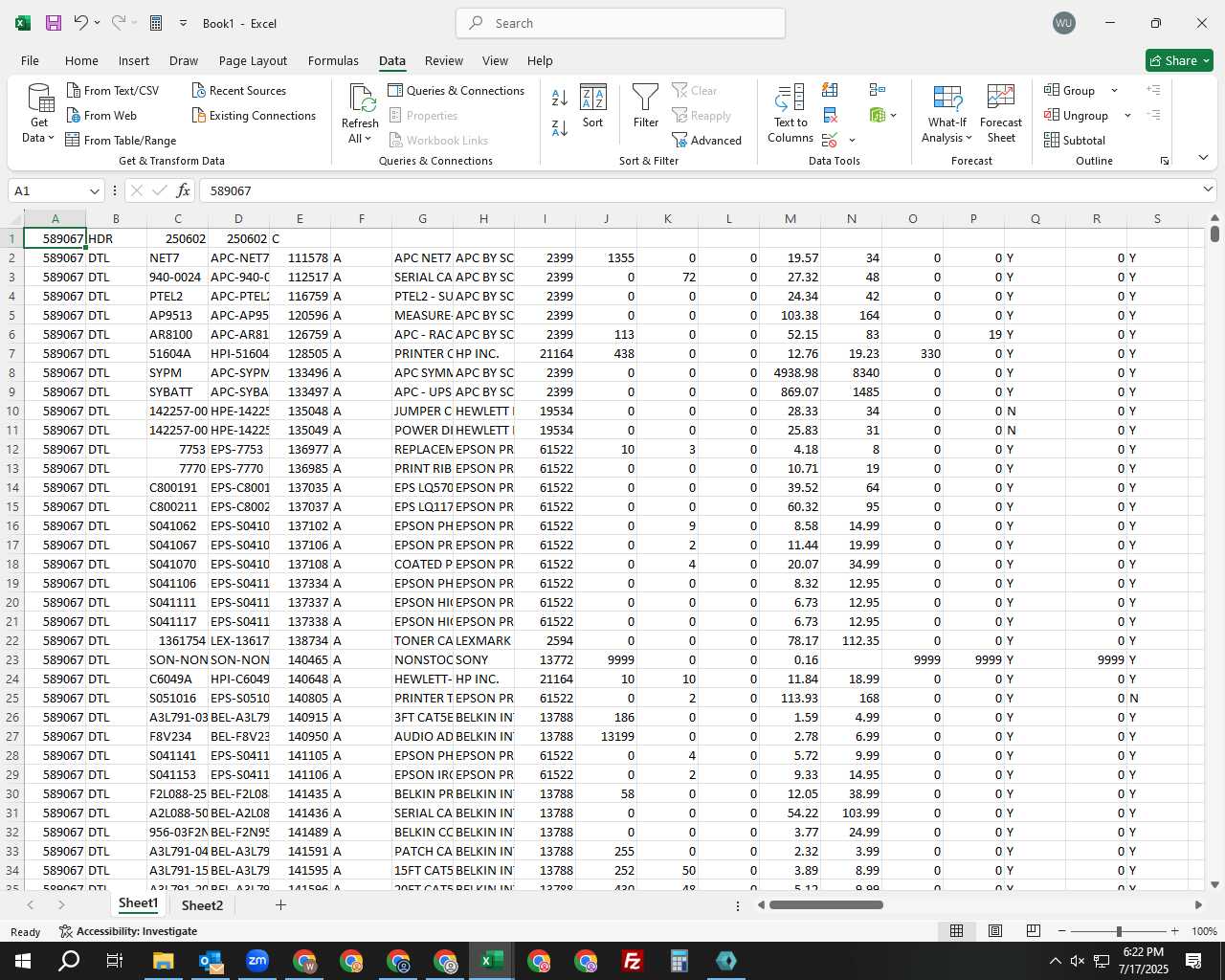Switch to Page Break Preview
The image size is (1225, 980).
point(1034,930)
